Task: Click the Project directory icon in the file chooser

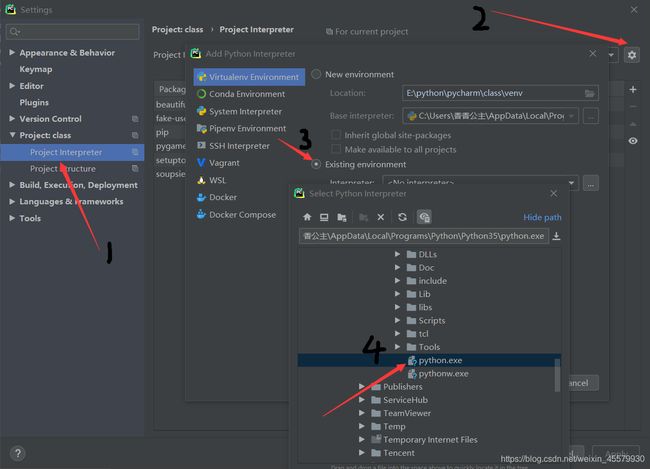Action: (342, 217)
